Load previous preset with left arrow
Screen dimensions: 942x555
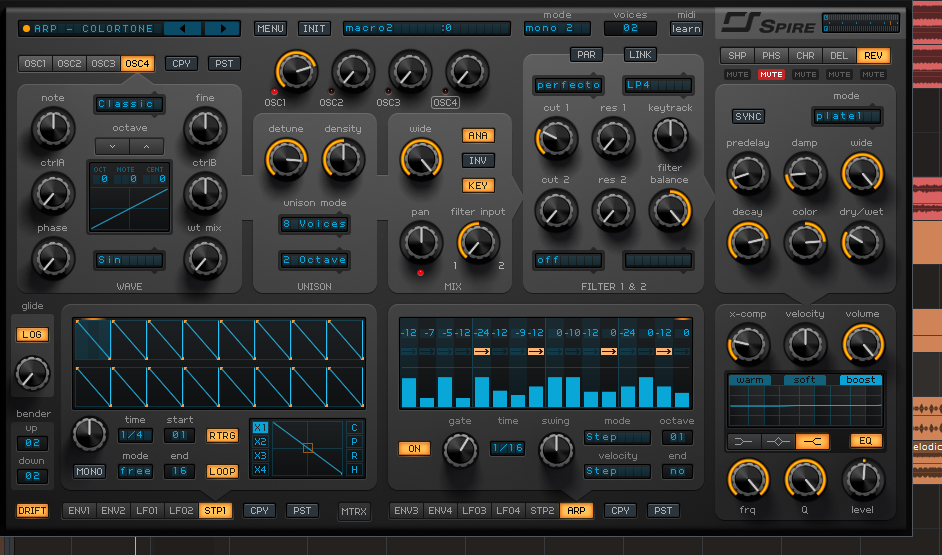(x=182, y=28)
